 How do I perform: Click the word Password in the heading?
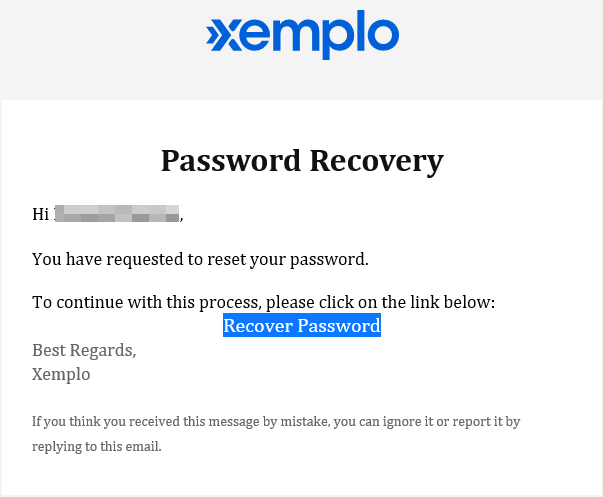[x=231, y=161]
